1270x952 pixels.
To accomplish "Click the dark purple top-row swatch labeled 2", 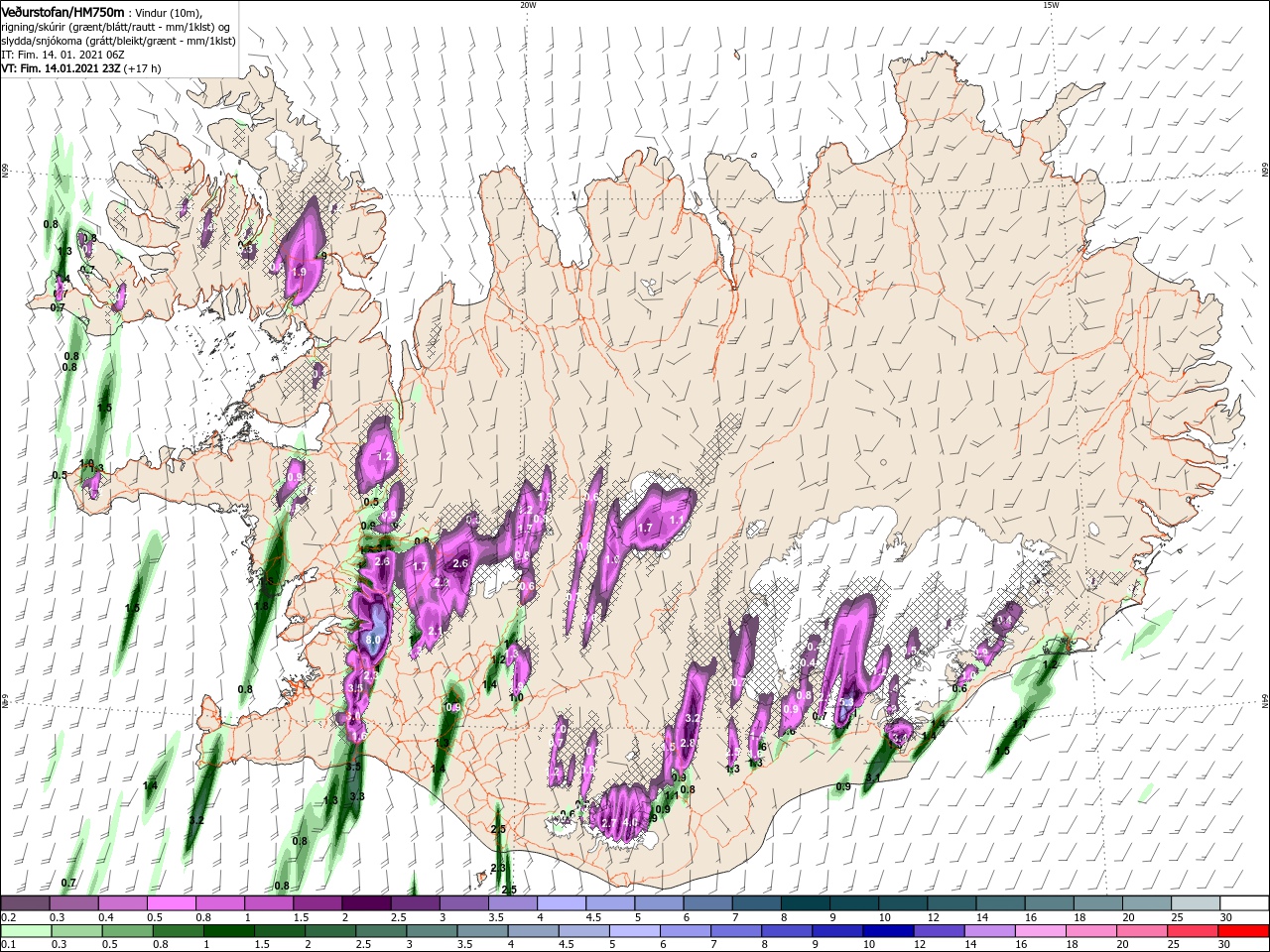I will pos(366,903).
